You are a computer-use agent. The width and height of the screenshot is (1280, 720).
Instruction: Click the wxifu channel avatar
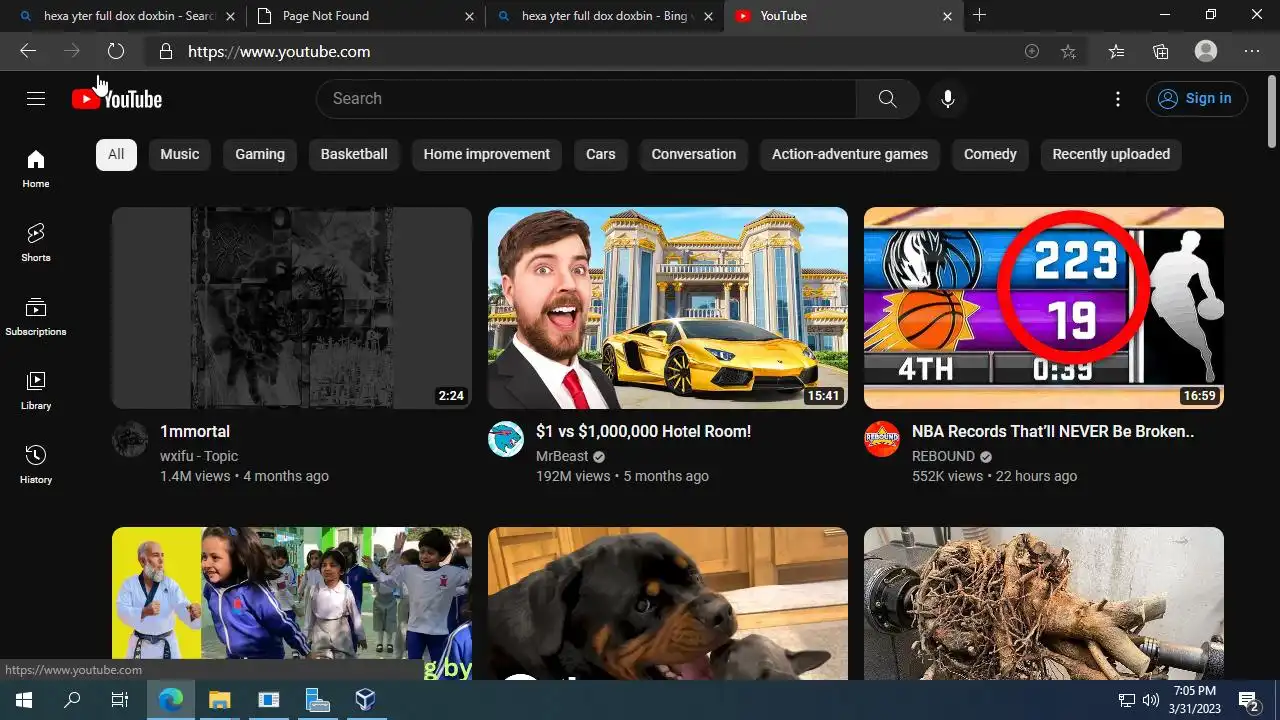click(x=130, y=439)
